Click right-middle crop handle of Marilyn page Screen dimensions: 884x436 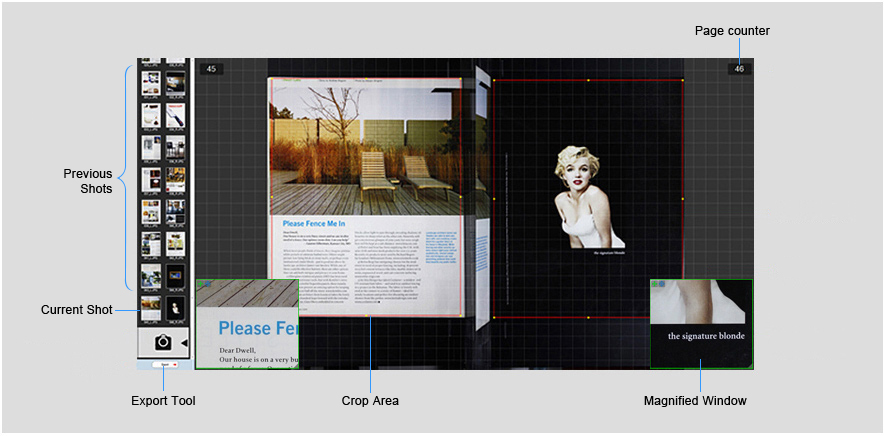pos(683,199)
